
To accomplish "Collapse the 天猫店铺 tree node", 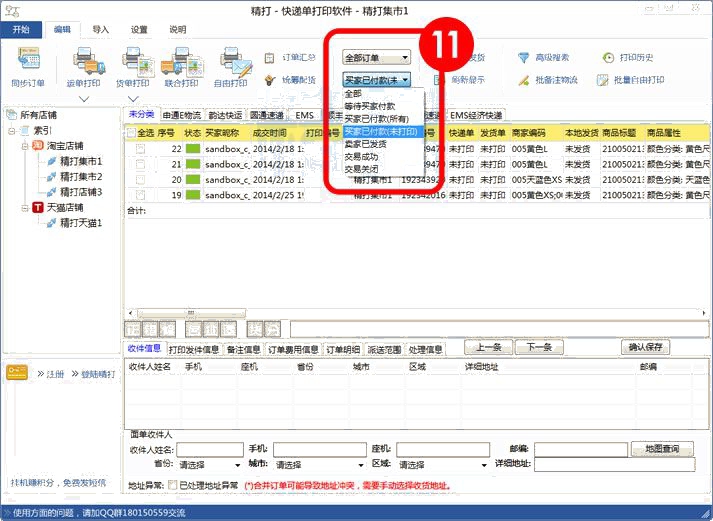I will 25,208.
